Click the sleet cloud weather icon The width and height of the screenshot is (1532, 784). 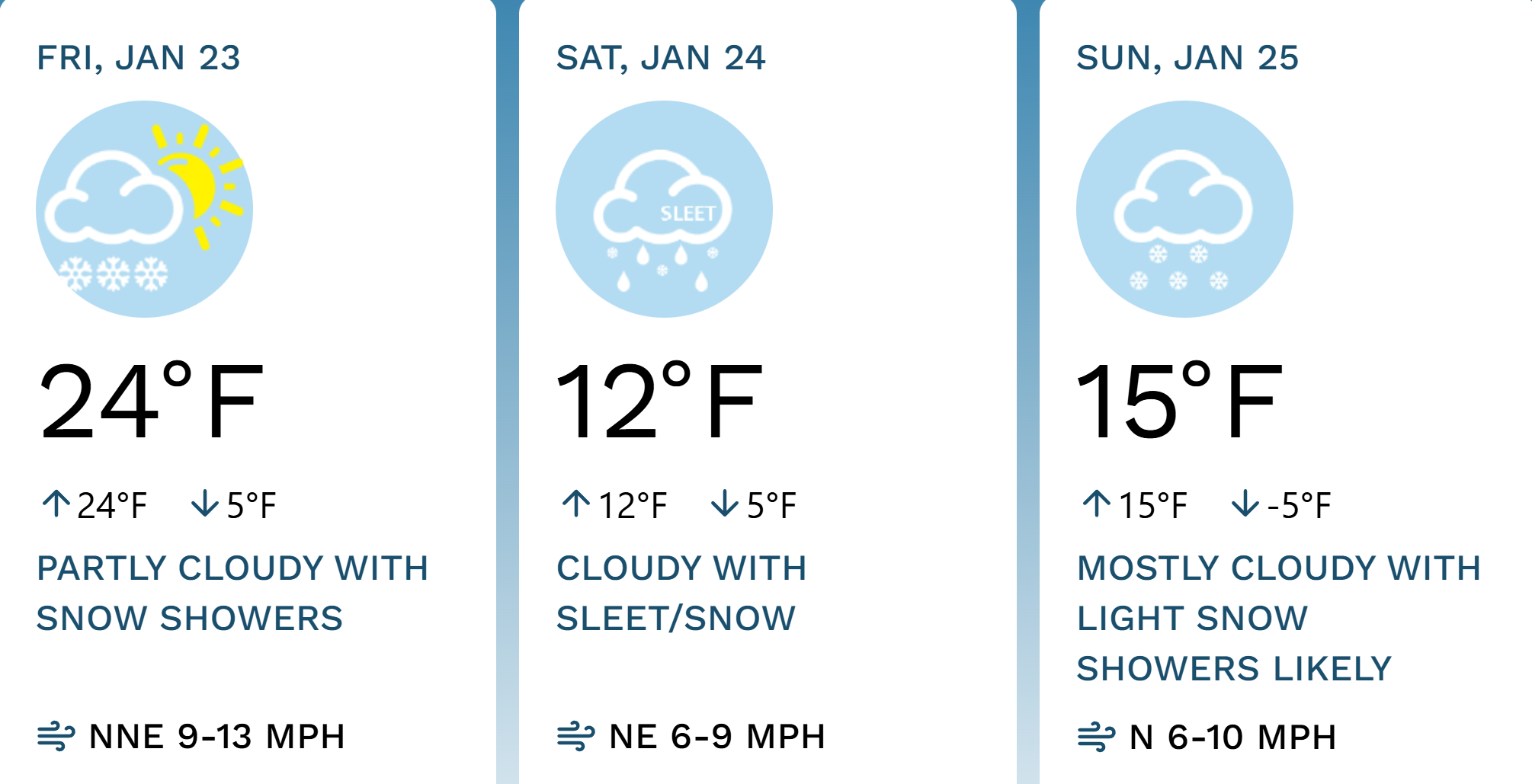pos(664,209)
